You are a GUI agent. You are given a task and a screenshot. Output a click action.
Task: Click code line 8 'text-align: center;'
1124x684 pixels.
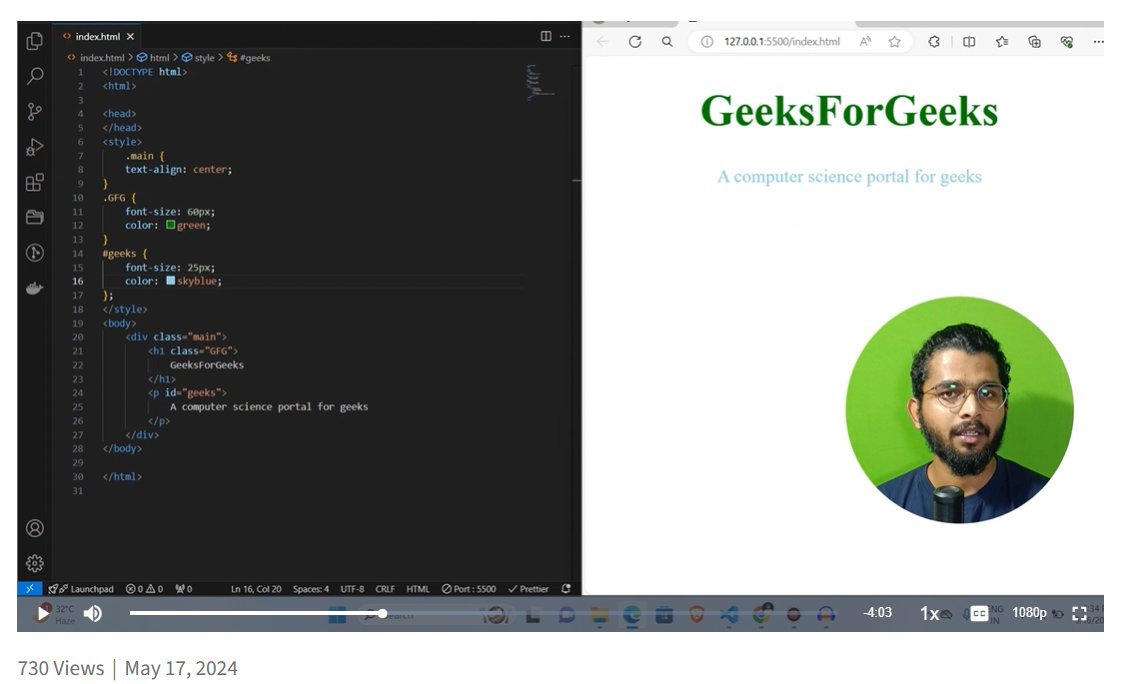[x=178, y=170]
